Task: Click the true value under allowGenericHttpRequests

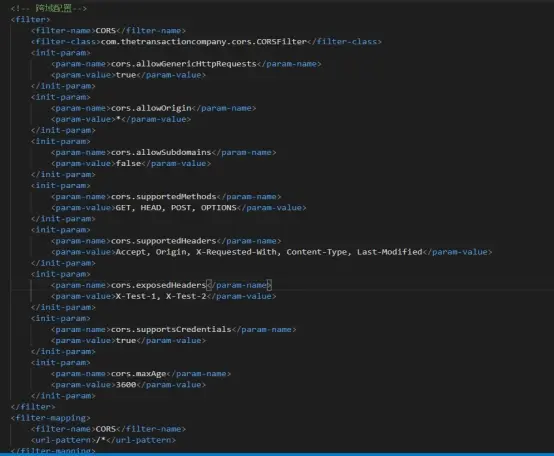Action: pyautogui.click(x=126, y=75)
